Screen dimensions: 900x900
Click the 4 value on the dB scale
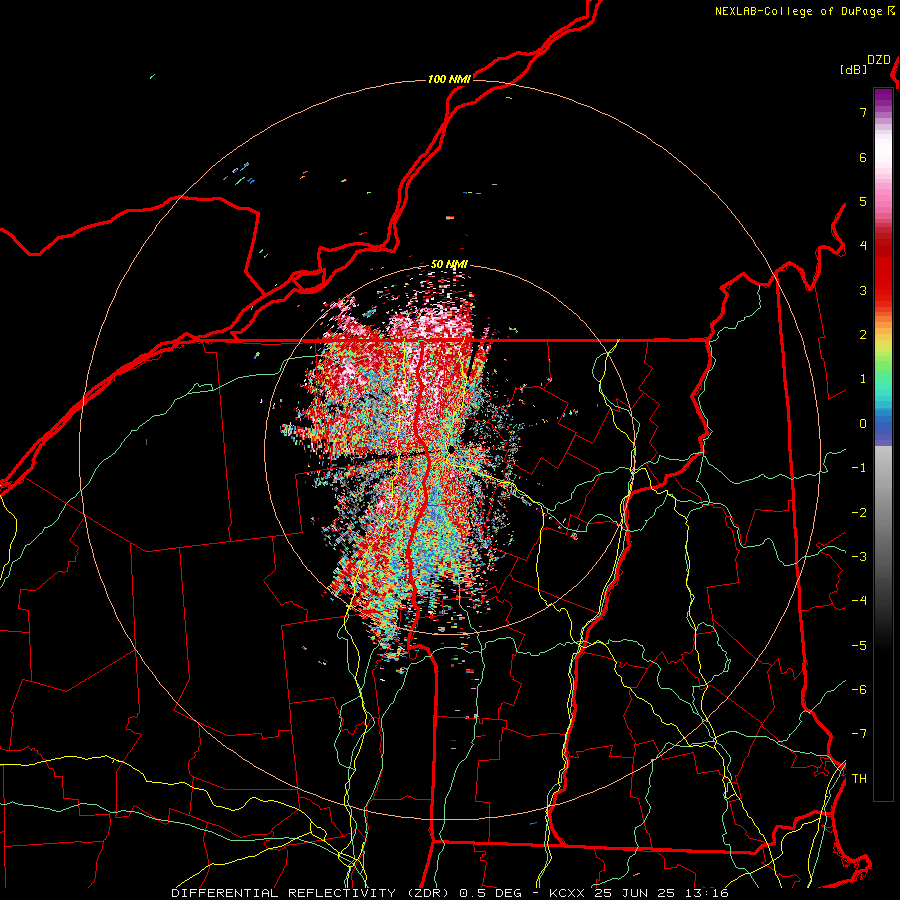coord(863,246)
